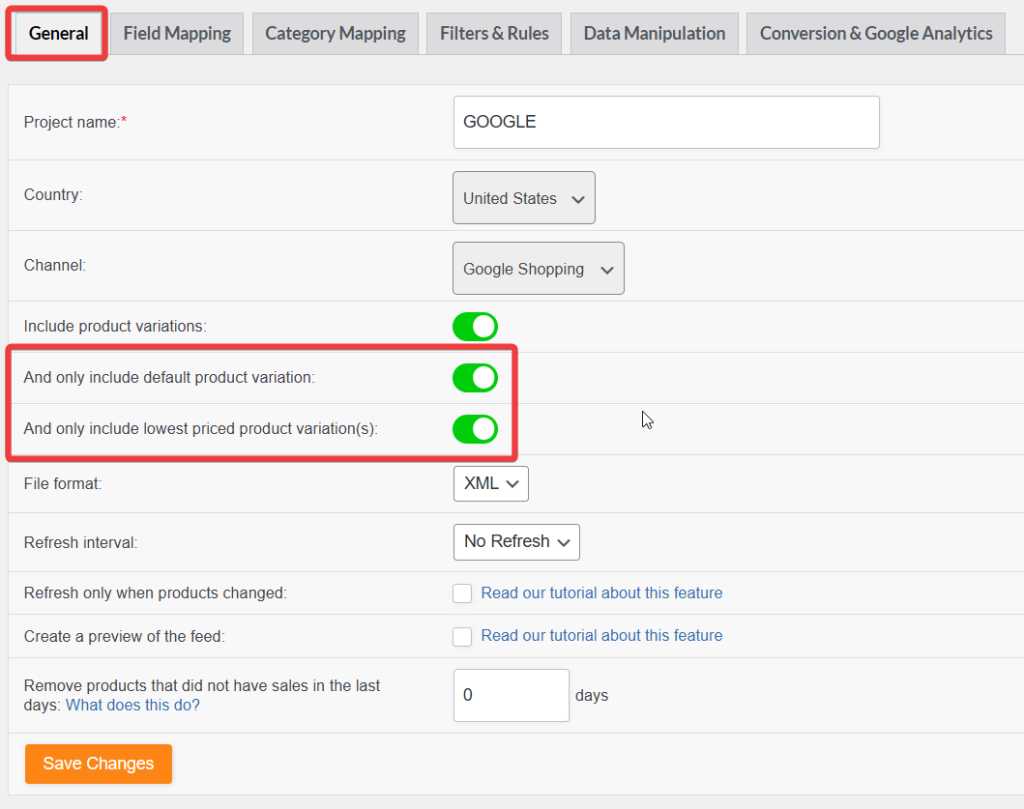Image resolution: width=1024 pixels, height=809 pixels.
Task: Expand the Country dropdown showing United States
Action: (524, 198)
